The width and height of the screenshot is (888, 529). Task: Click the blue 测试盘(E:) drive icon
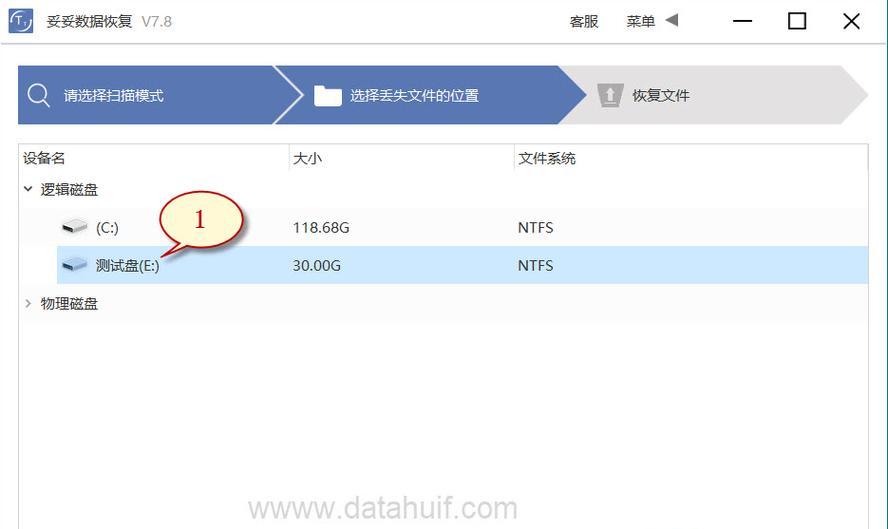(74, 264)
